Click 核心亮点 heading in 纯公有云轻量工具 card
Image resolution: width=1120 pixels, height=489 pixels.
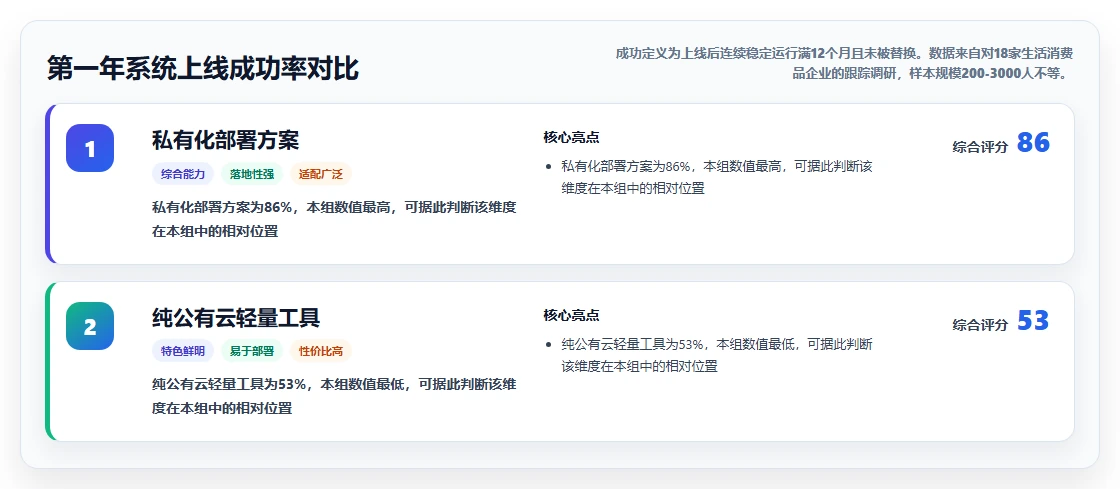pyautogui.click(x=571, y=315)
